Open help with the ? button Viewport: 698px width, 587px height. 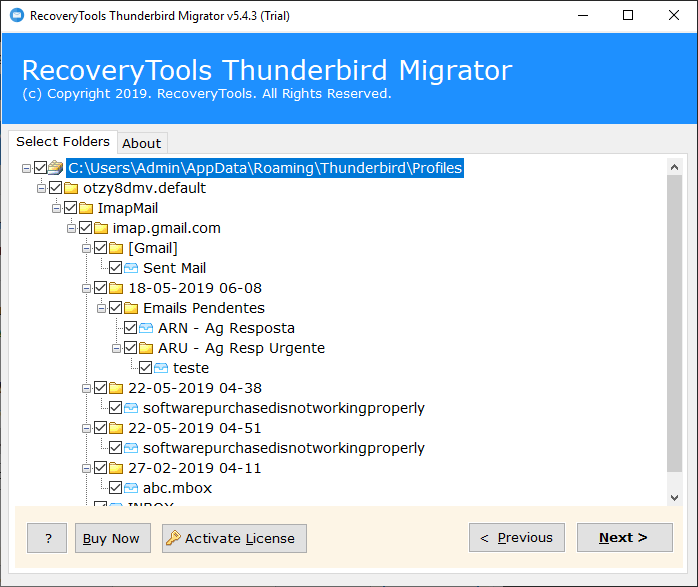(47, 538)
